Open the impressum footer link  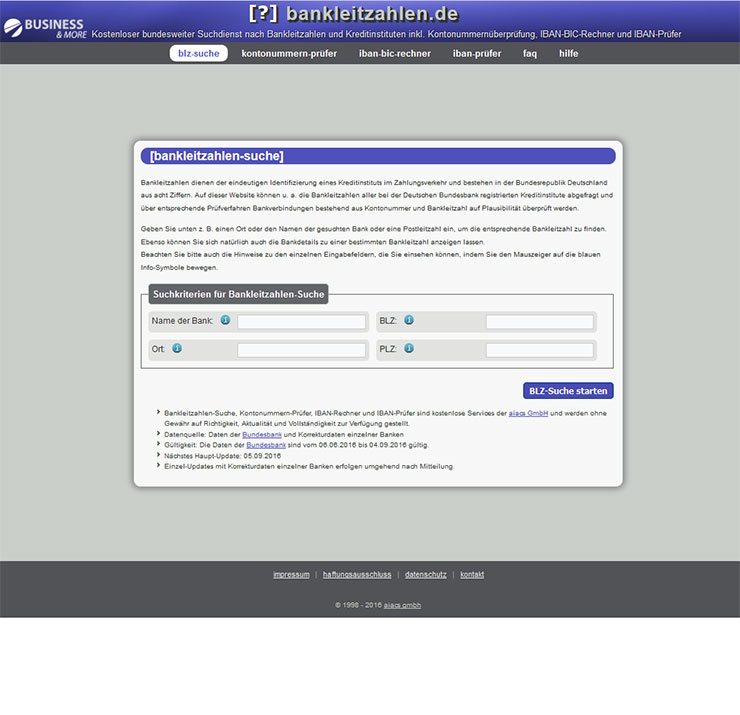point(291,574)
